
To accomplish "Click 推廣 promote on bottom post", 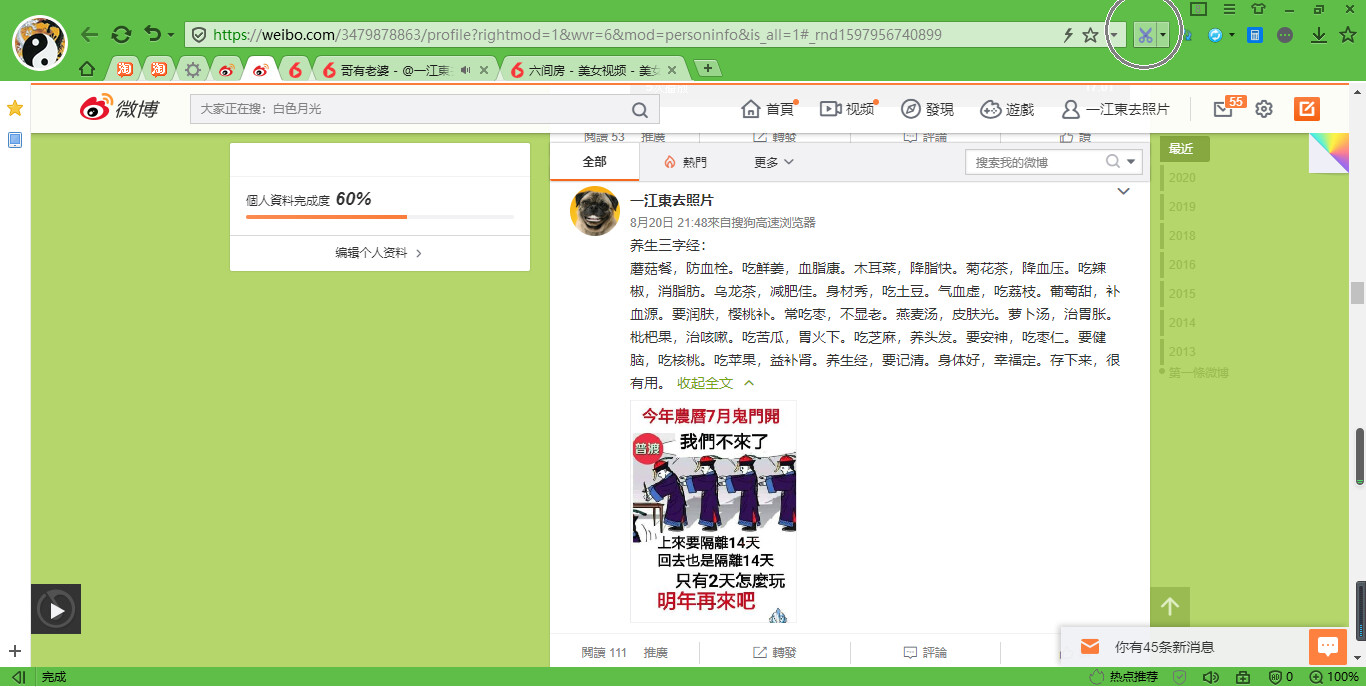I will (655, 652).
